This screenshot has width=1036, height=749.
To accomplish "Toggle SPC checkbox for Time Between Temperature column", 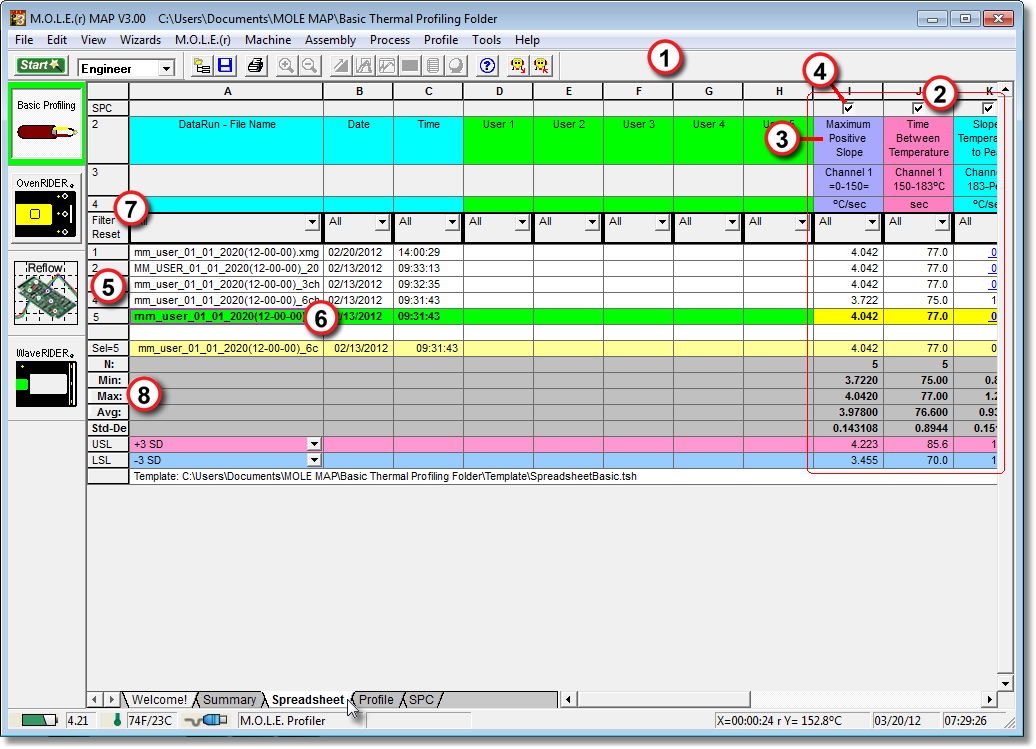I will pyautogui.click(x=918, y=108).
